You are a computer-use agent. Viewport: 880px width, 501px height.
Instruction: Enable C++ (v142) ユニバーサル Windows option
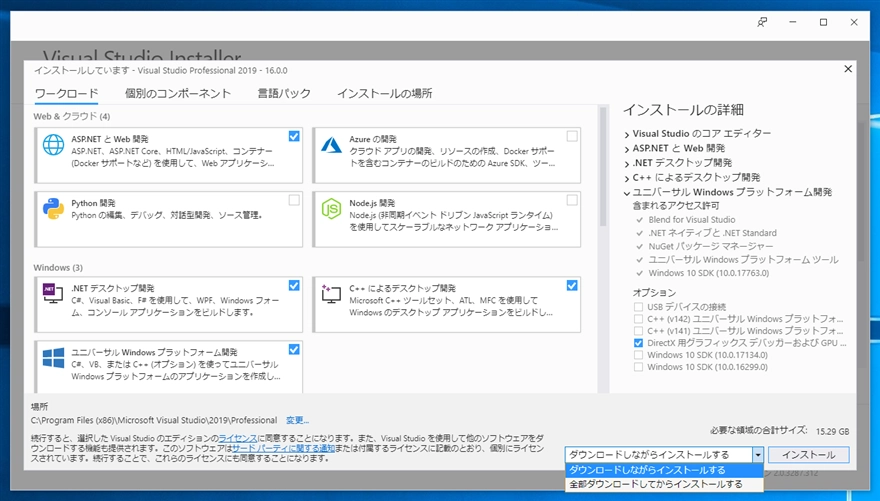pos(638,319)
